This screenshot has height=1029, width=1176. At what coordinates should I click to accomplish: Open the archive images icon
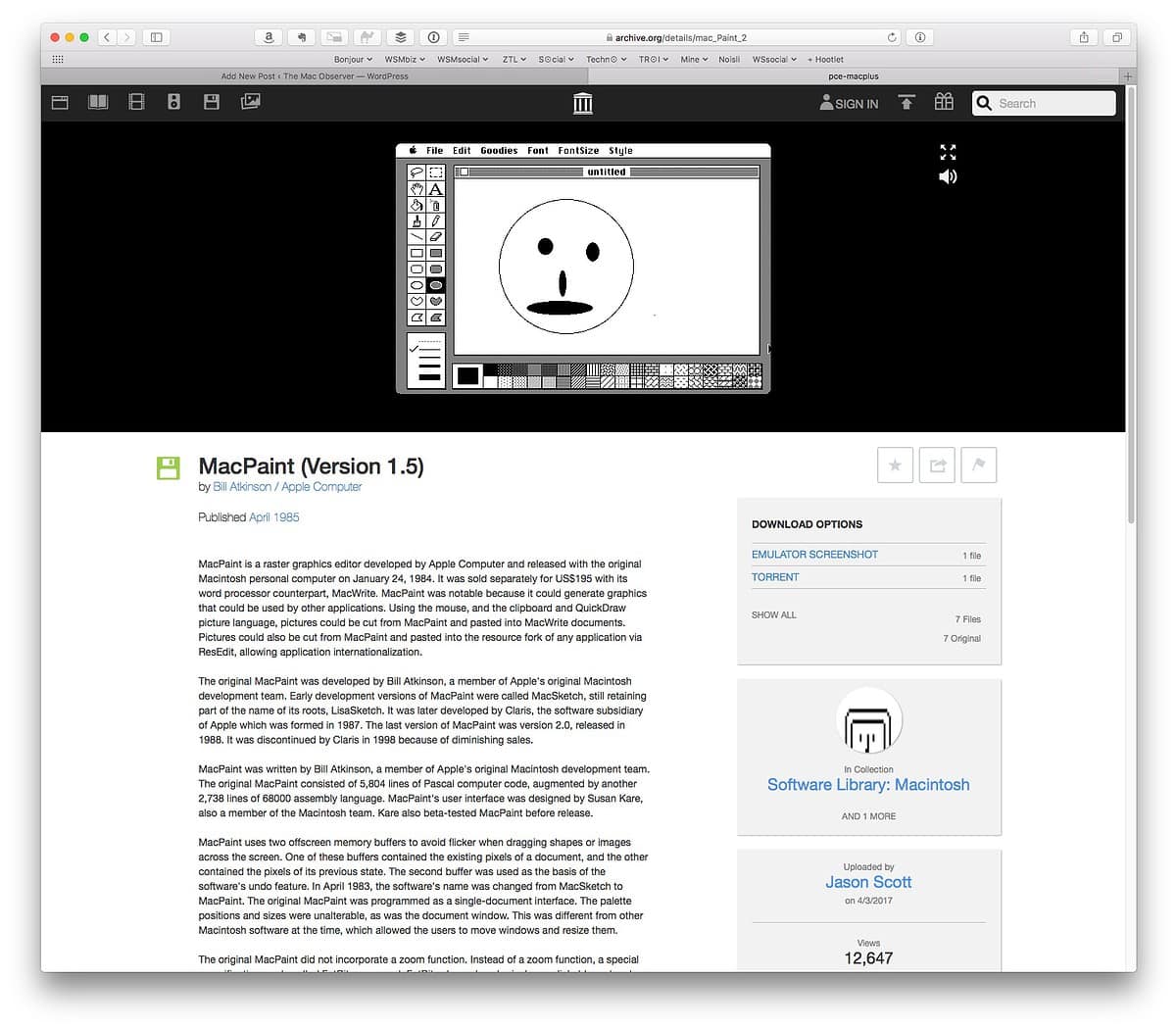(x=250, y=101)
